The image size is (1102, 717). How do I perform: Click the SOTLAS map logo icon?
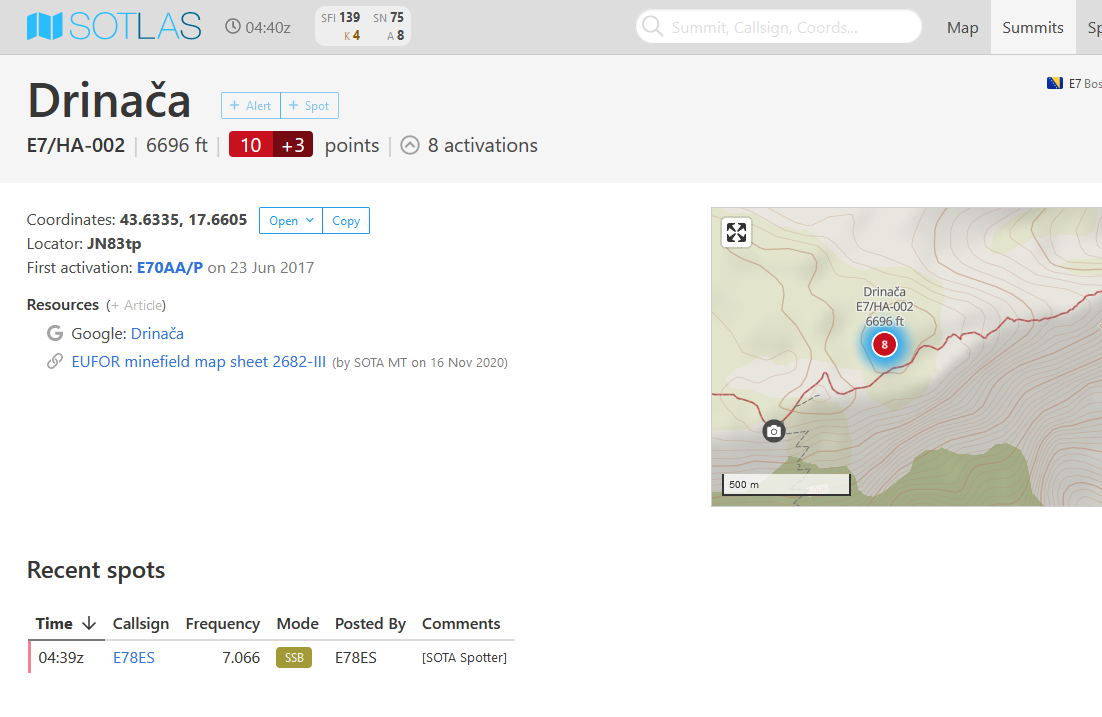click(x=45, y=27)
